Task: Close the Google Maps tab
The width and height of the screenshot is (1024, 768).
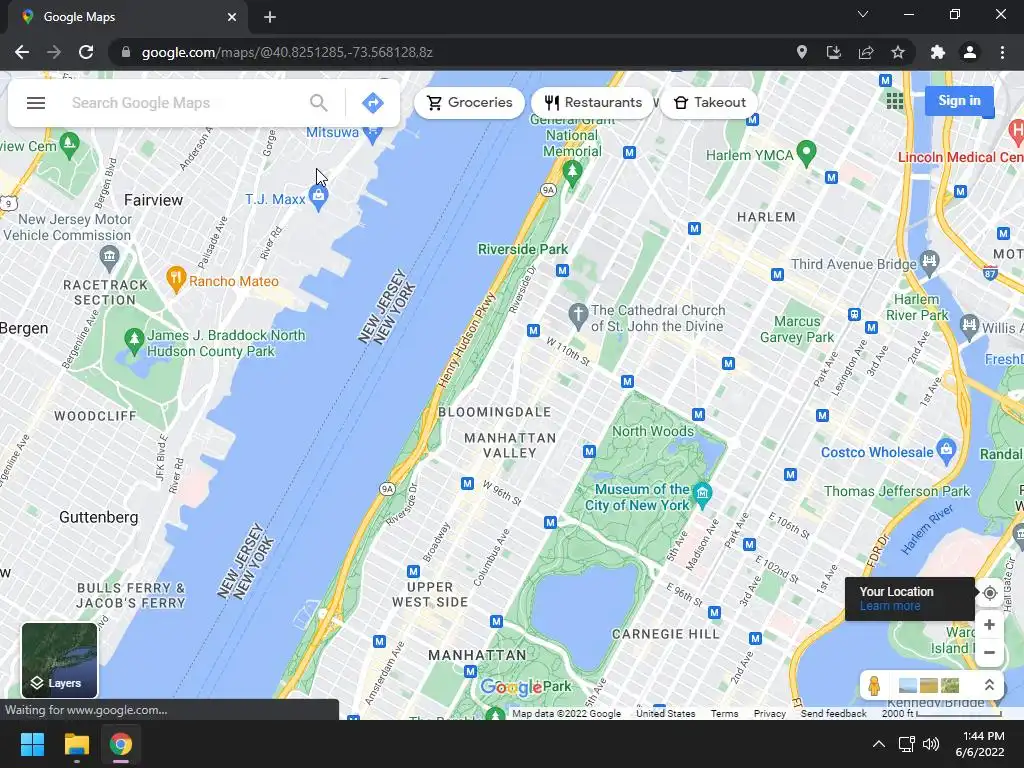Action: (232, 17)
